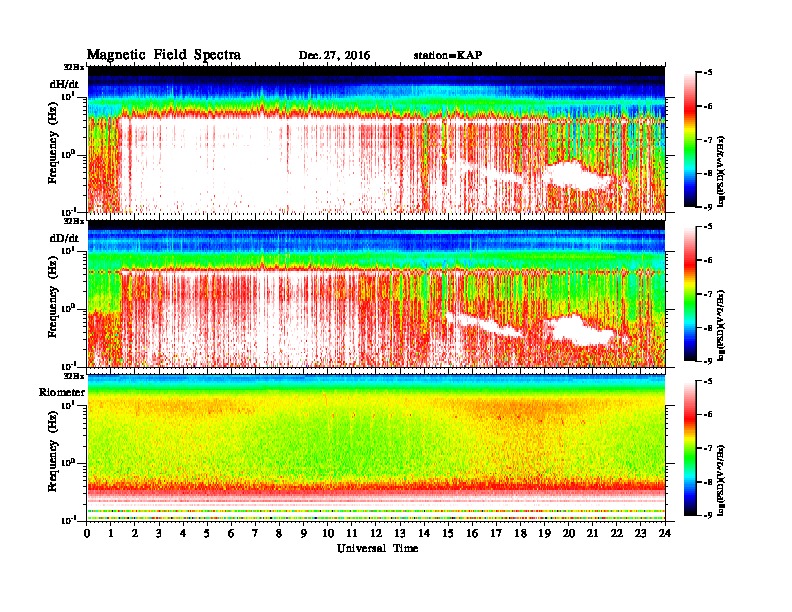Screen dimensions: 792x612
Task: Click the time axis tick label 5
Action: [207, 533]
